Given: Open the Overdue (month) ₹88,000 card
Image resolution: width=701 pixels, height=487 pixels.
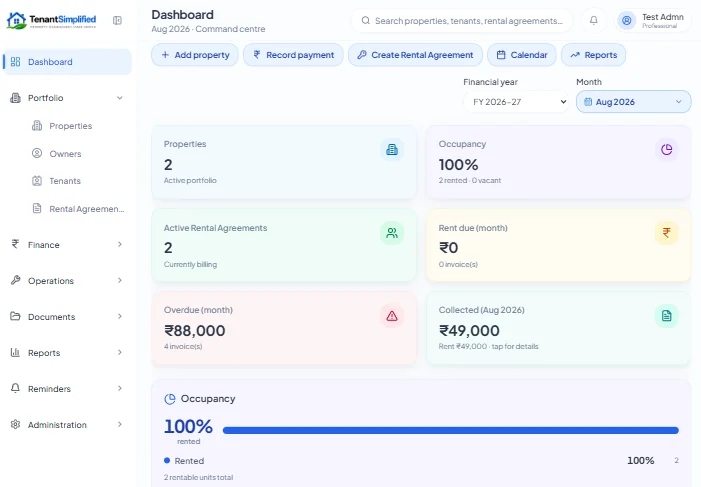Looking at the screenshot, I should click(284, 329).
